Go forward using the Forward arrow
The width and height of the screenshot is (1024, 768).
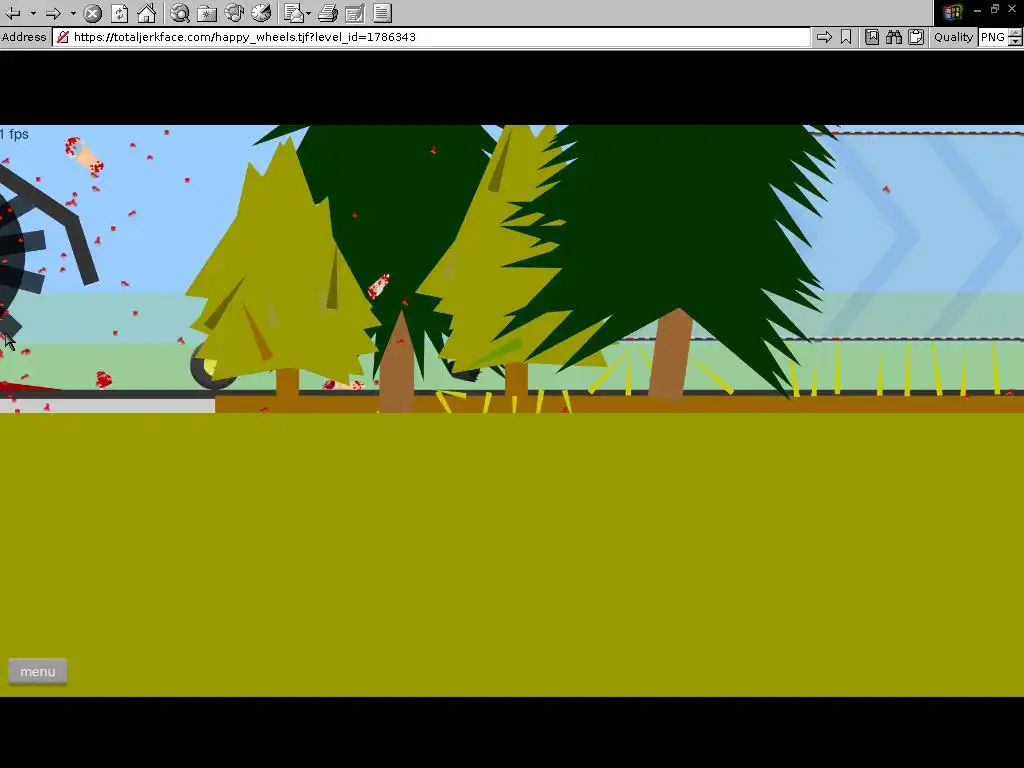pyautogui.click(x=54, y=13)
